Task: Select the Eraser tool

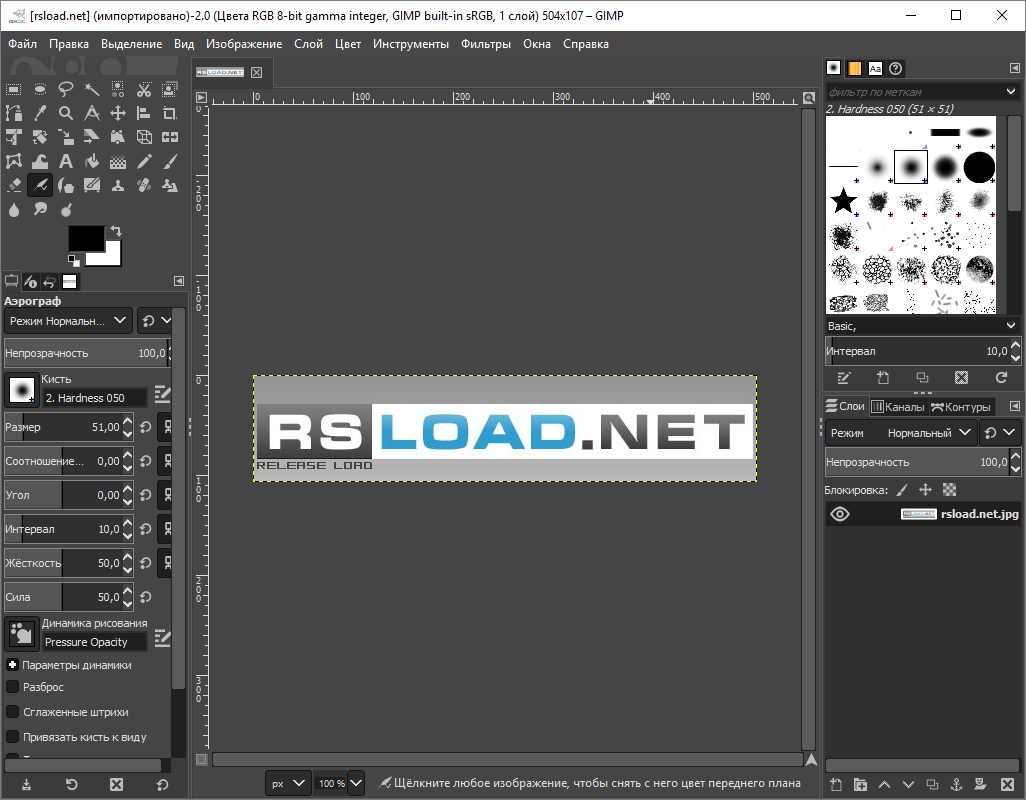Action: [x=14, y=185]
